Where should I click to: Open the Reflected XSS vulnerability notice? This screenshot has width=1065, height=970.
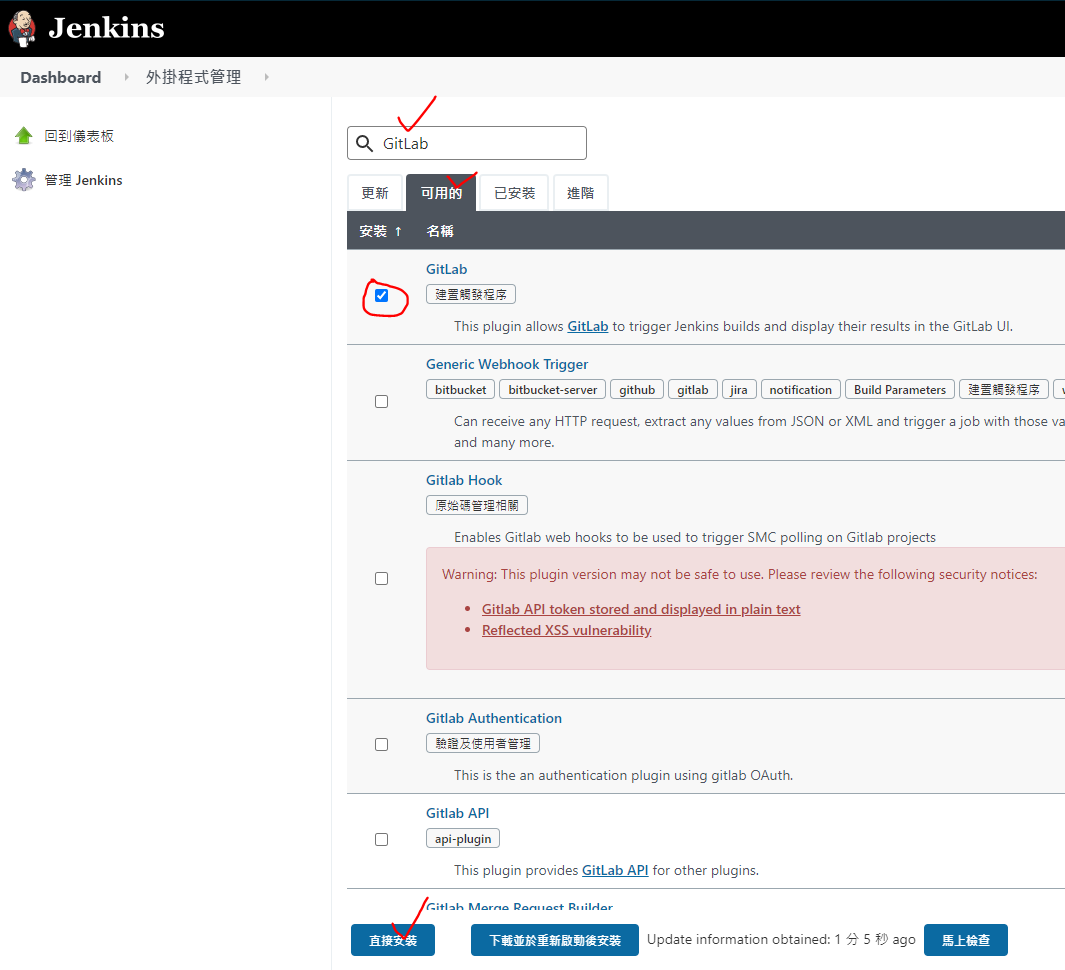(566, 630)
